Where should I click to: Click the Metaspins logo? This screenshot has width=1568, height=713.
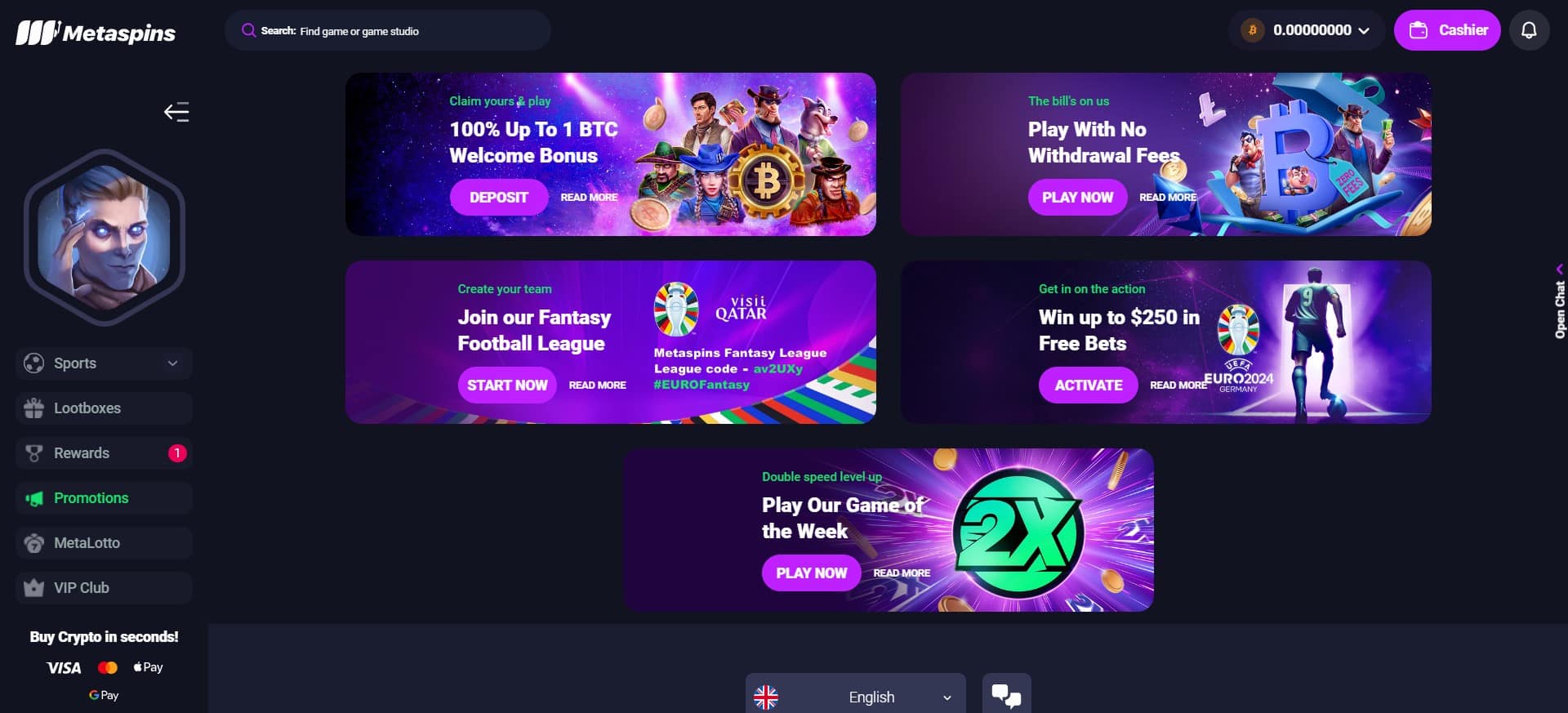pyautogui.click(x=96, y=33)
